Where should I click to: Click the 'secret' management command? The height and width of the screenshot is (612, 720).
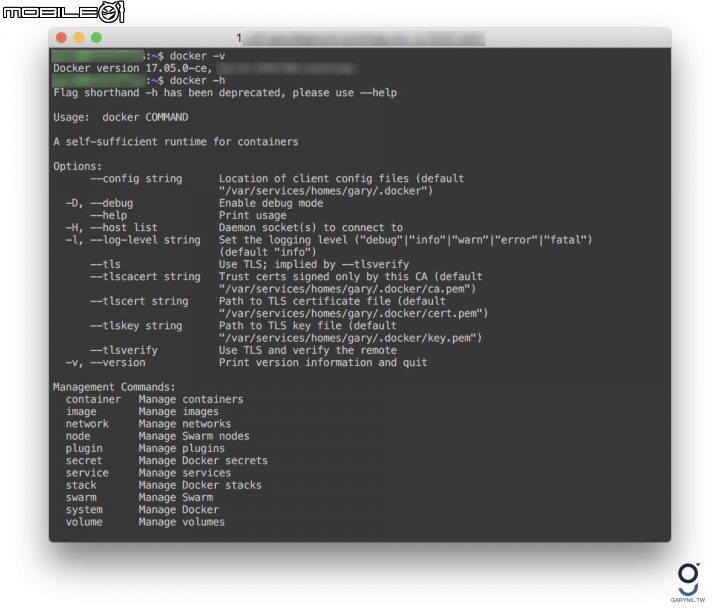[x=84, y=460]
